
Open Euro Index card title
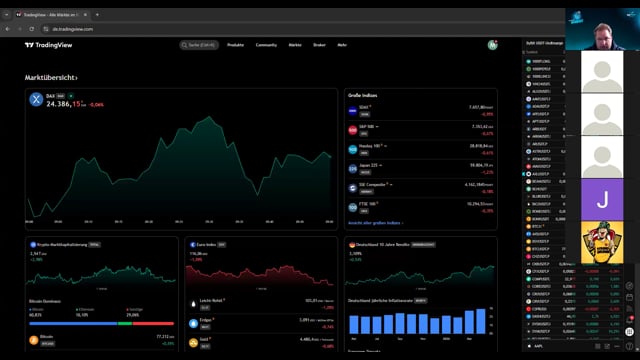(206, 244)
